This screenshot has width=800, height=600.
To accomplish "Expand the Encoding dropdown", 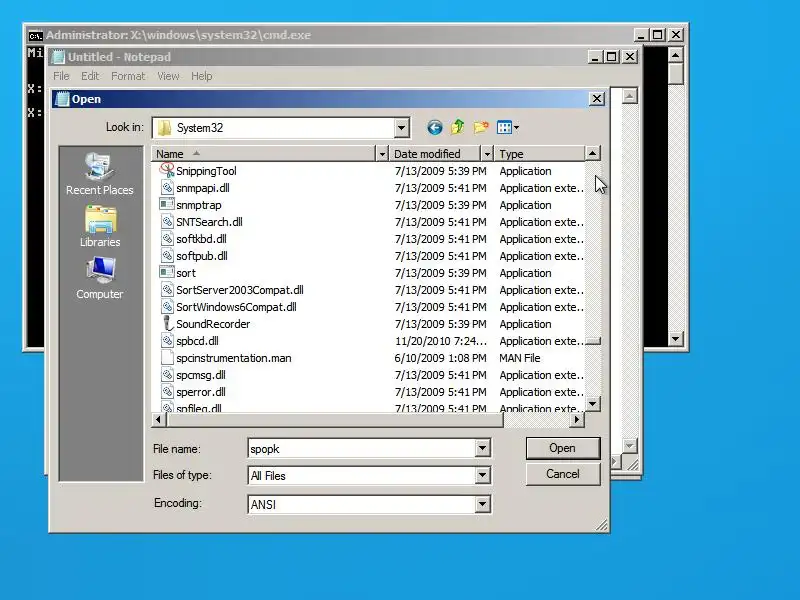I will click(x=482, y=504).
